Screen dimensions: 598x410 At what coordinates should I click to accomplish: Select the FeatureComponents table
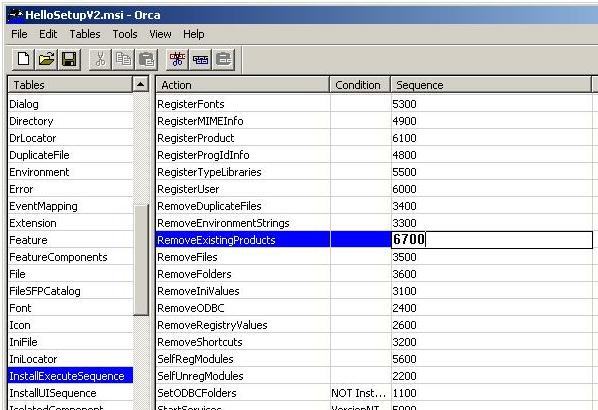70,257
